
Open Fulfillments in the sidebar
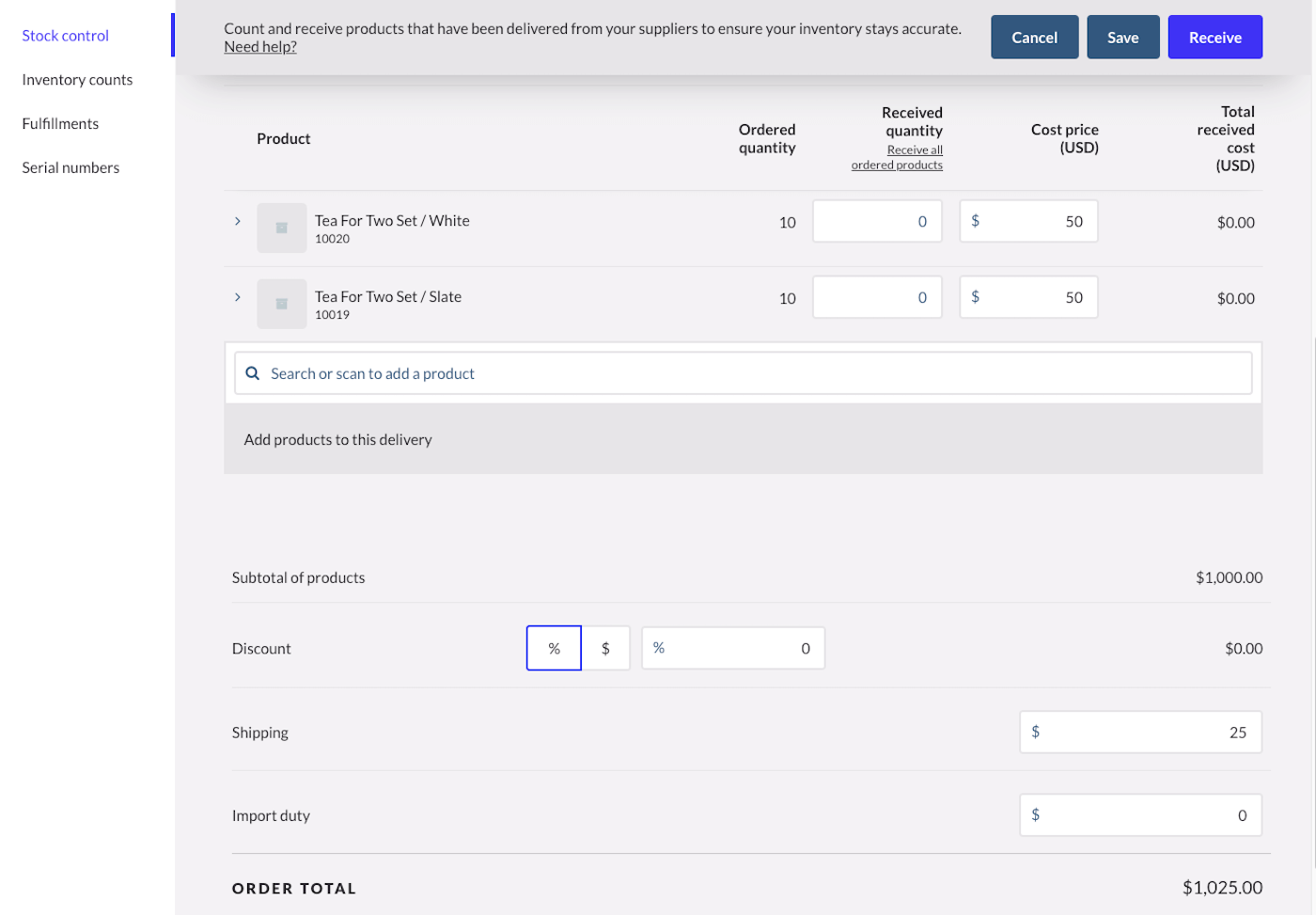60,124
